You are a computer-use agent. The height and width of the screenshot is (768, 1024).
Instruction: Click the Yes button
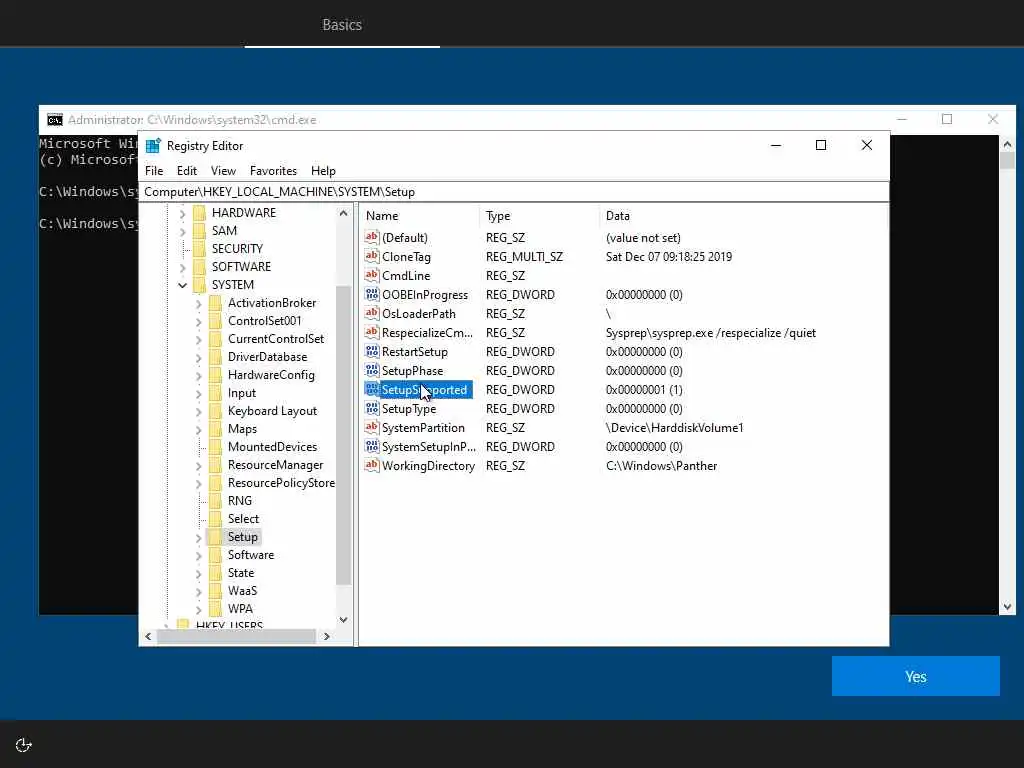pyautogui.click(x=916, y=676)
